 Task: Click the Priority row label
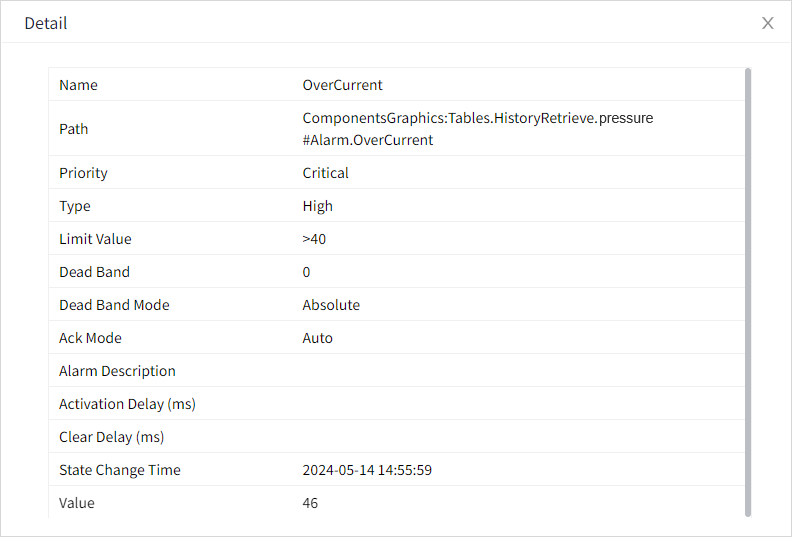(83, 173)
